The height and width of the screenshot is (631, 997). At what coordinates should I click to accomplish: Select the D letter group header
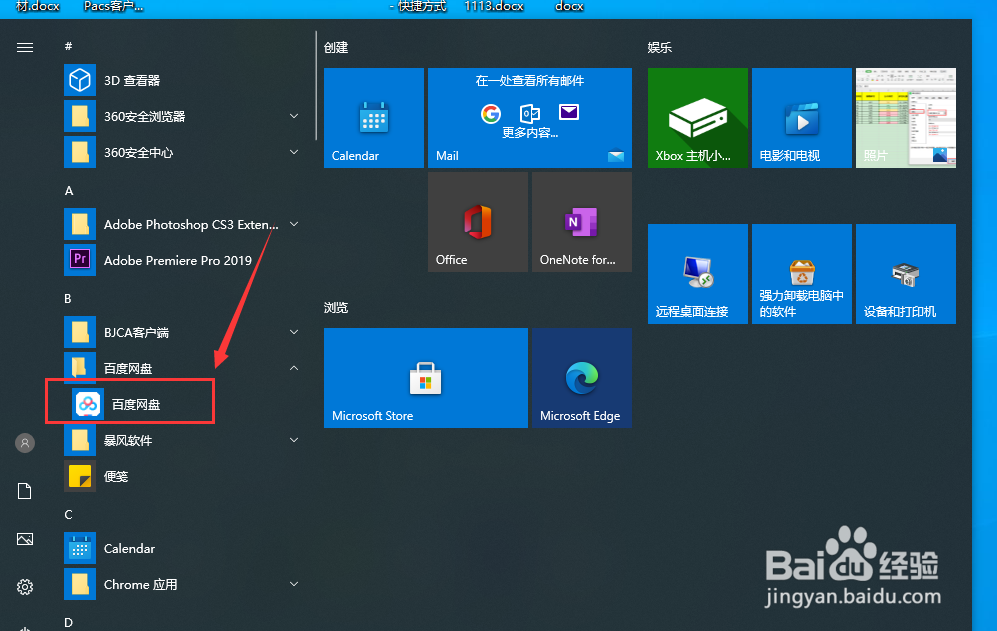[x=69, y=622]
